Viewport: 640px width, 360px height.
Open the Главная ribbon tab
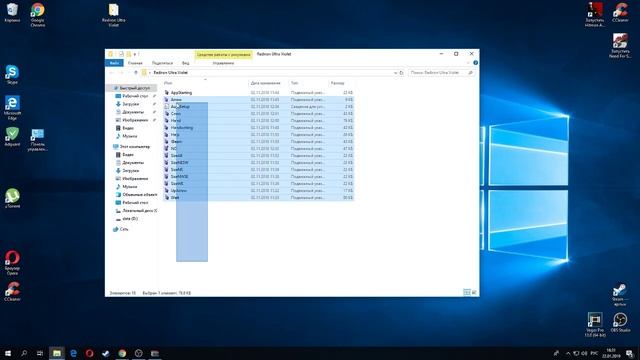(x=135, y=63)
